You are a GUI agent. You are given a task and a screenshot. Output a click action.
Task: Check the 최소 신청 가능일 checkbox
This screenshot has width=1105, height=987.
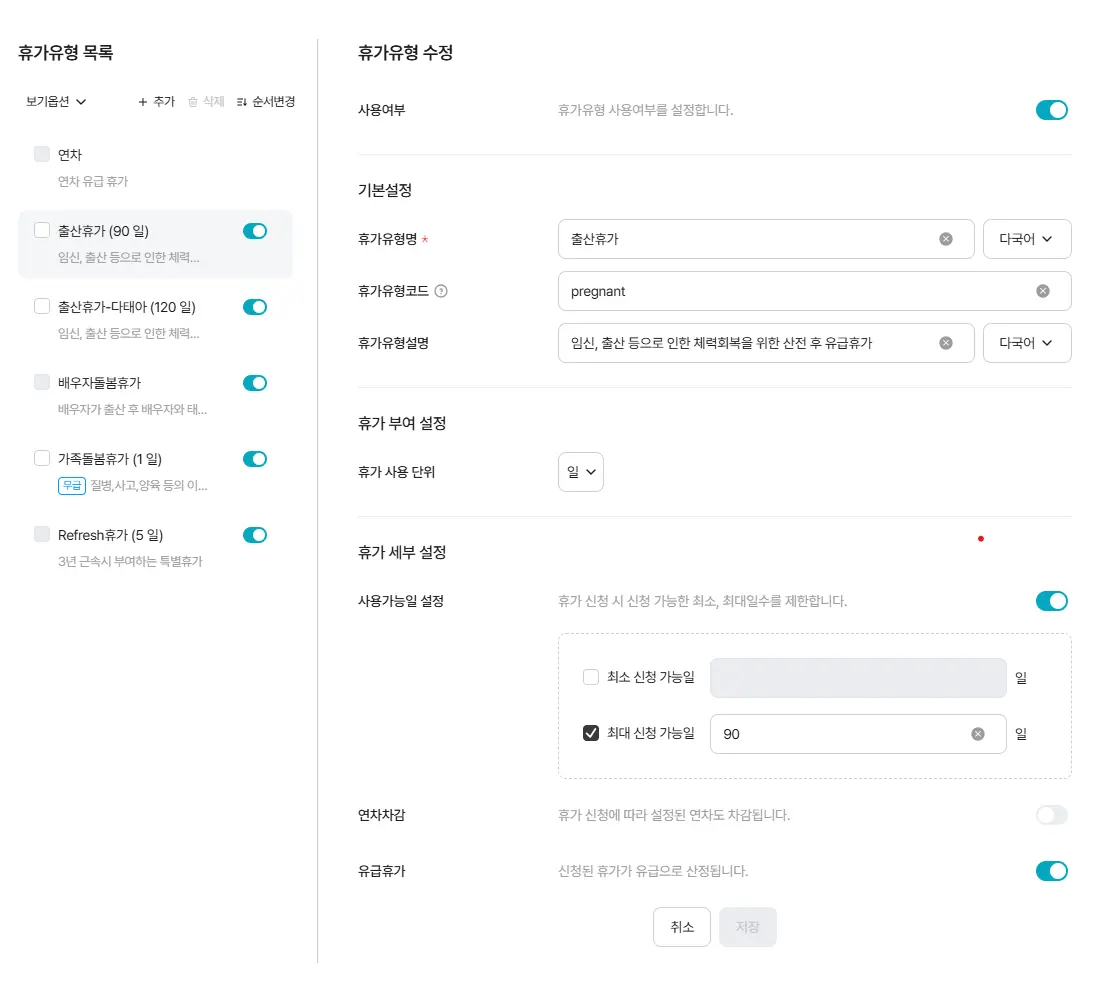click(591, 677)
